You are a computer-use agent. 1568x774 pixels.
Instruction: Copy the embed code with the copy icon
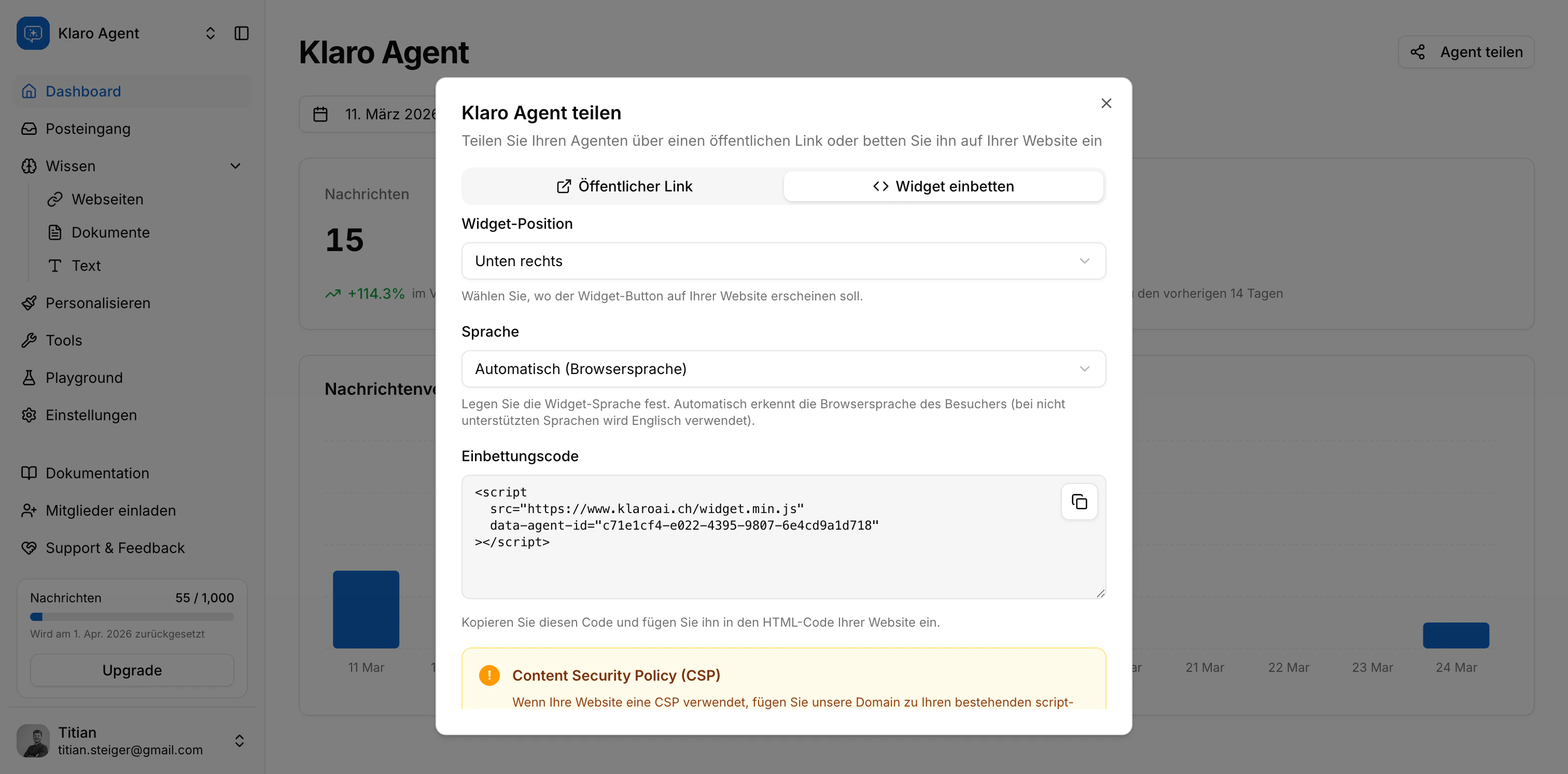[1079, 501]
